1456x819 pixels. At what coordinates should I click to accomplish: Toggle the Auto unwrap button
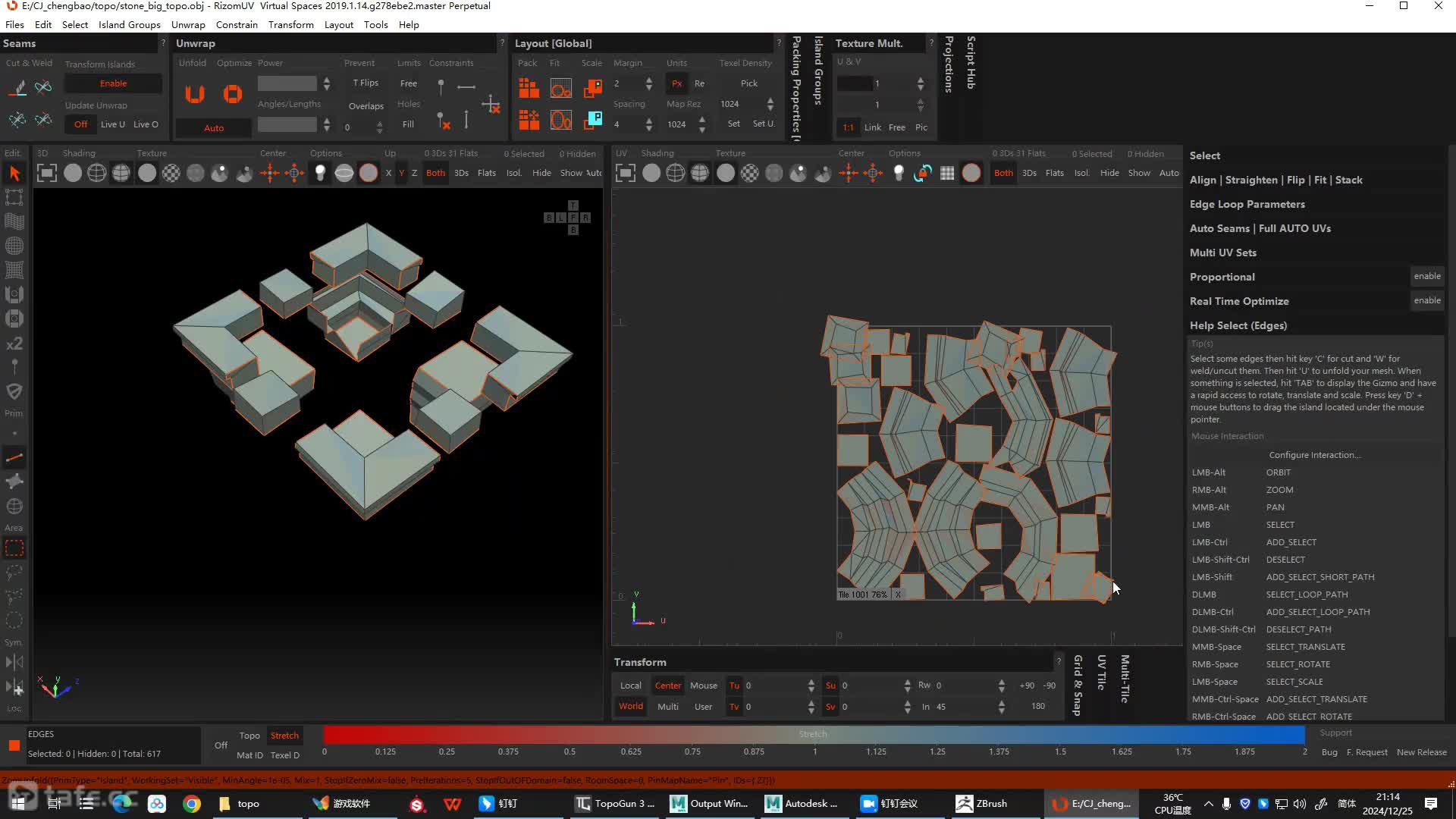click(x=214, y=128)
